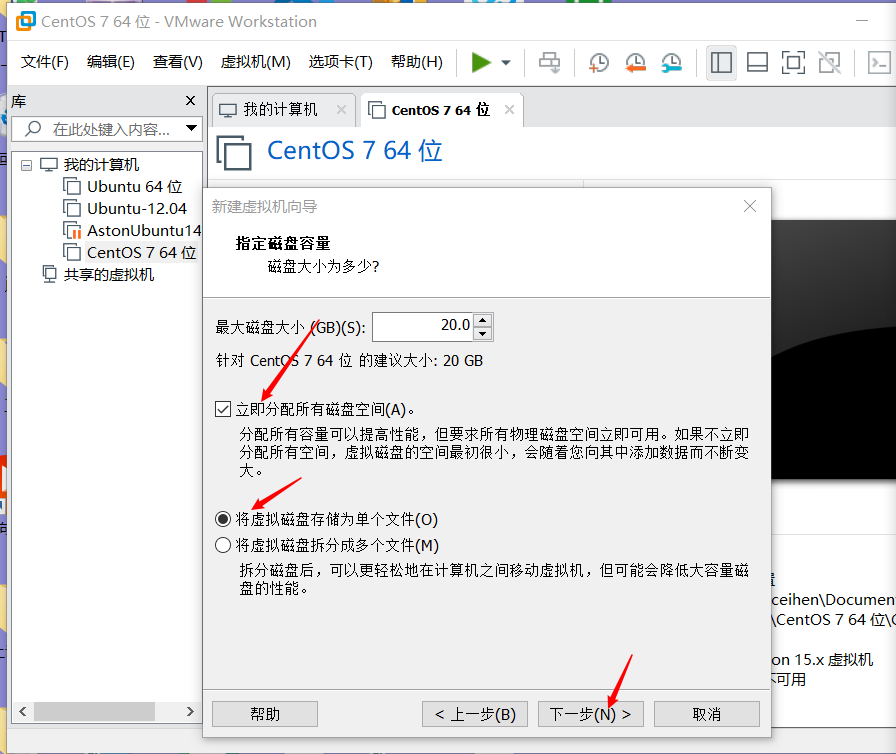Click the 共享的虚拟机 icon
This screenshot has width=896, height=754.
click(x=49, y=274)
